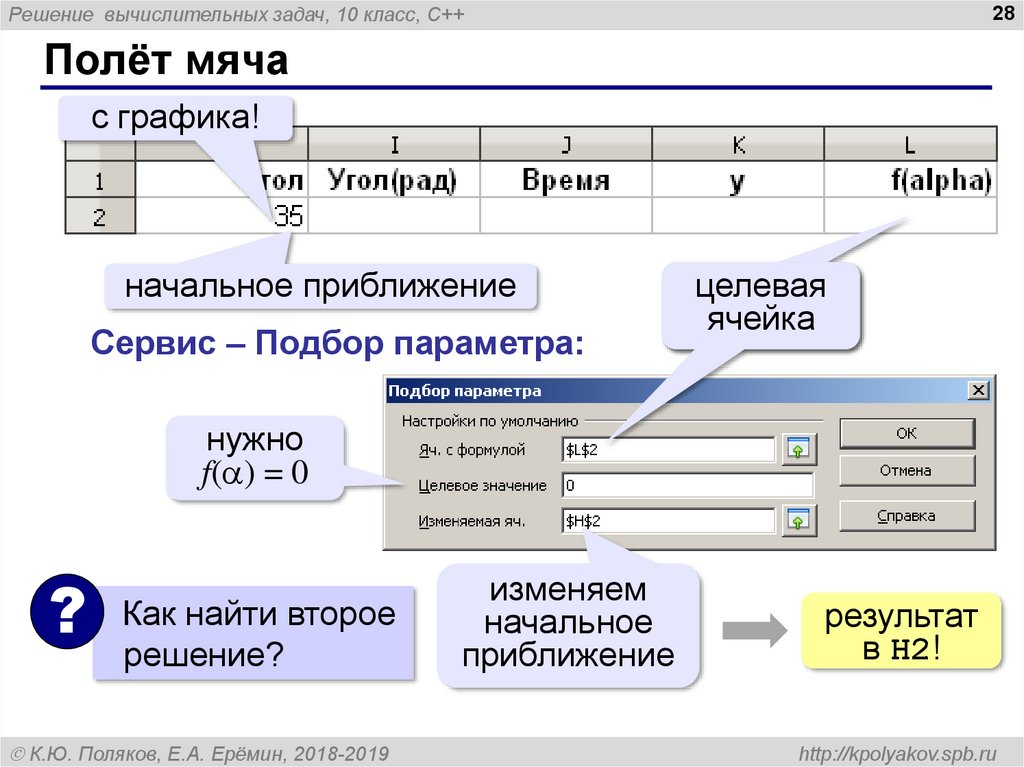Open help with Справка button

(906, 516)
